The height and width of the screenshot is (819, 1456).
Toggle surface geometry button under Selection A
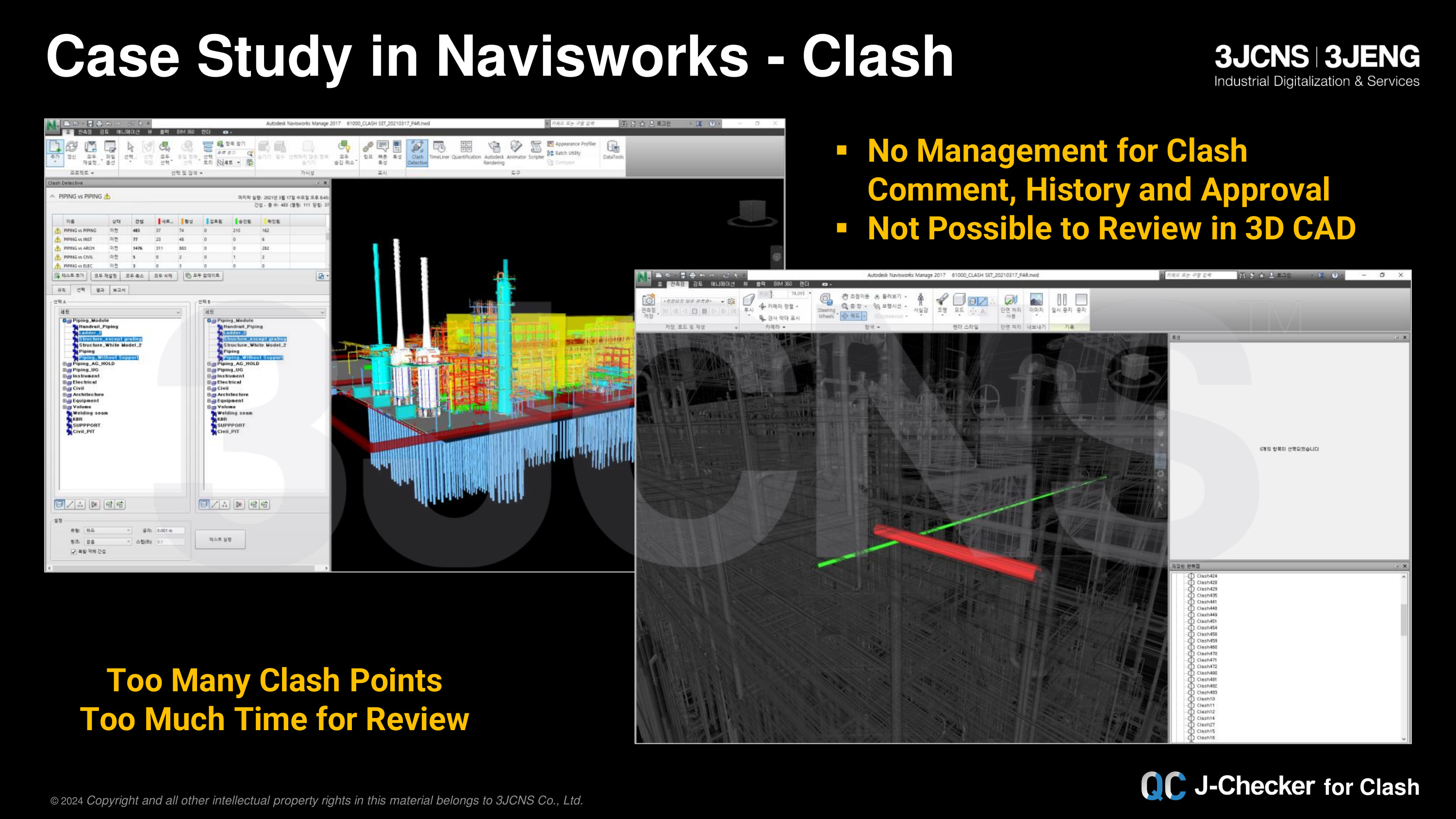click(x=59, y=504)
